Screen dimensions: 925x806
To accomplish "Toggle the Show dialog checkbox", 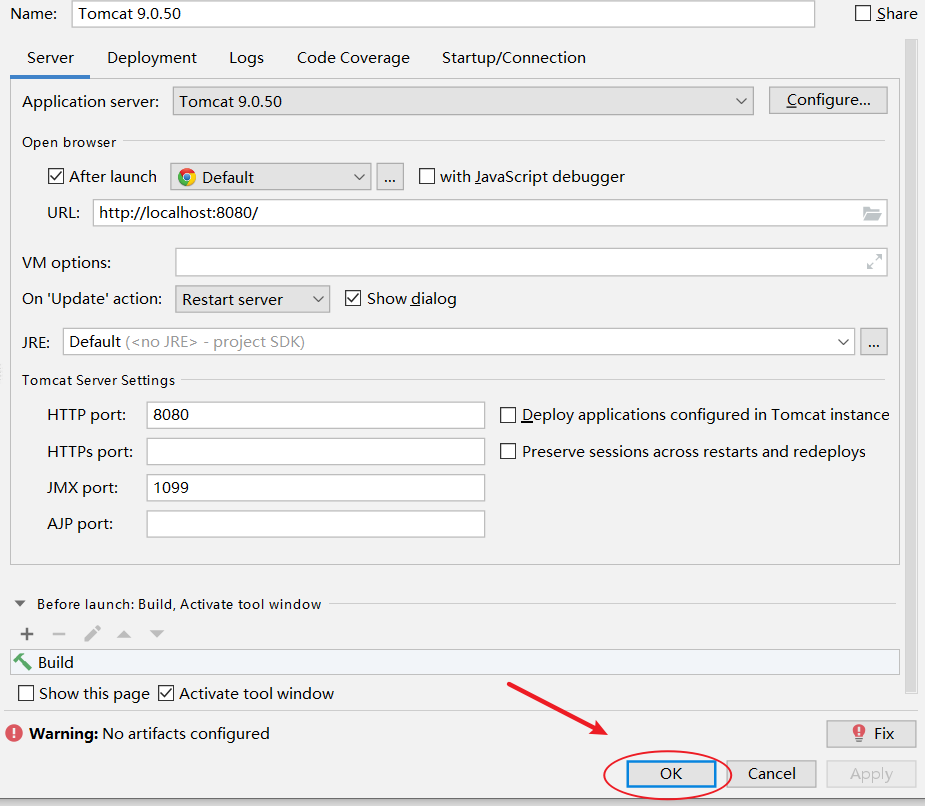I will pos(353,299).
